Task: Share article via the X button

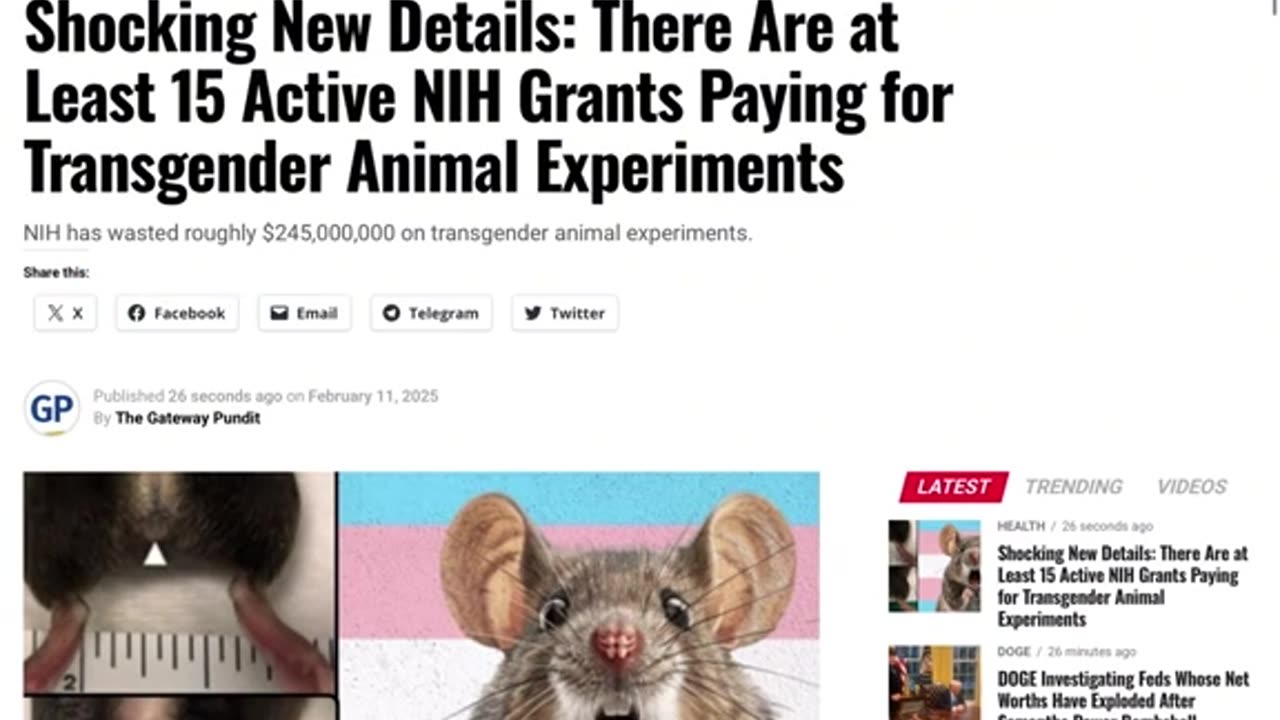Action: click(65, 313)
